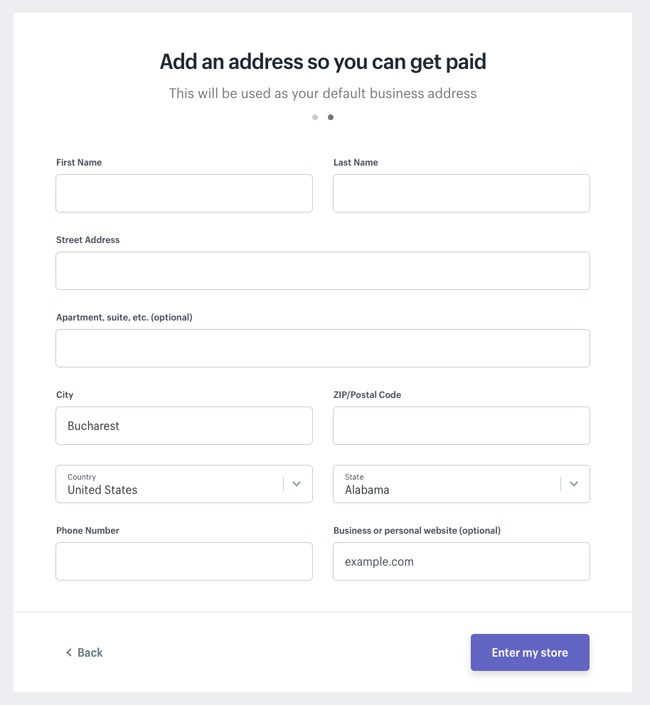The width and height of the screenshot is (650, 705).
Task: Click the Phone Number input field
Action: coord(184,561)
